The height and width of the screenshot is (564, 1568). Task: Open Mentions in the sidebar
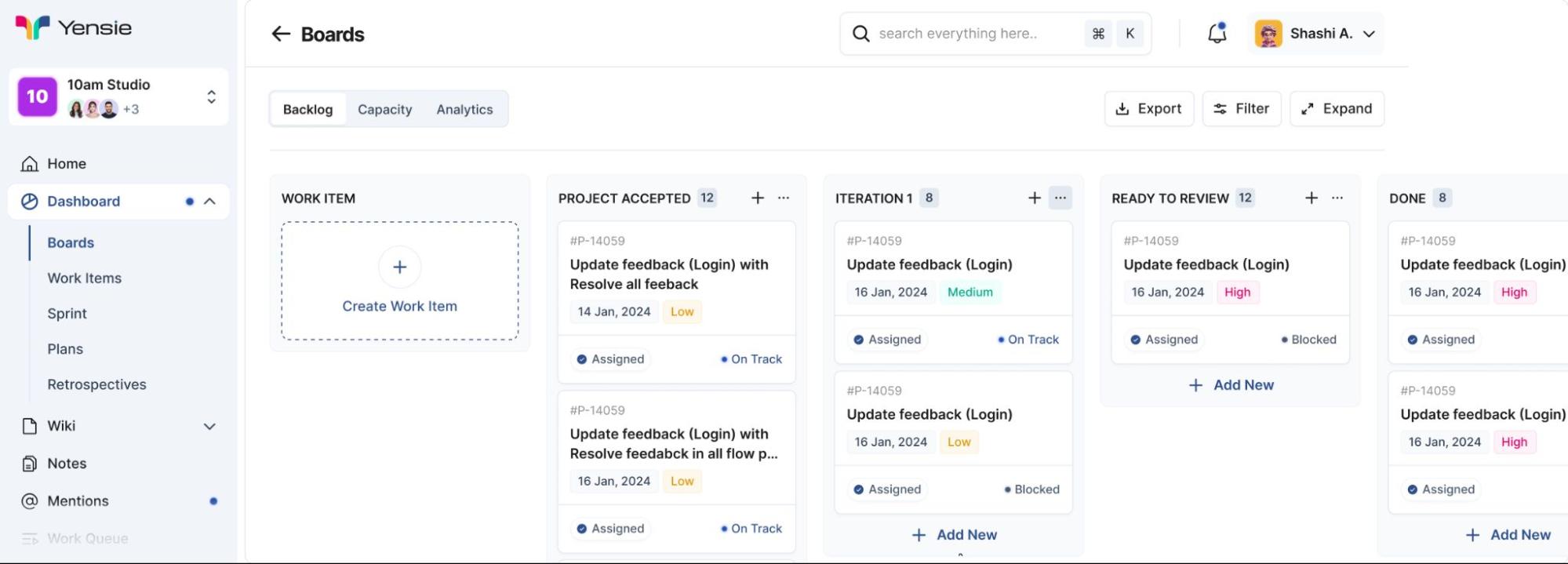tap(78, 501)
